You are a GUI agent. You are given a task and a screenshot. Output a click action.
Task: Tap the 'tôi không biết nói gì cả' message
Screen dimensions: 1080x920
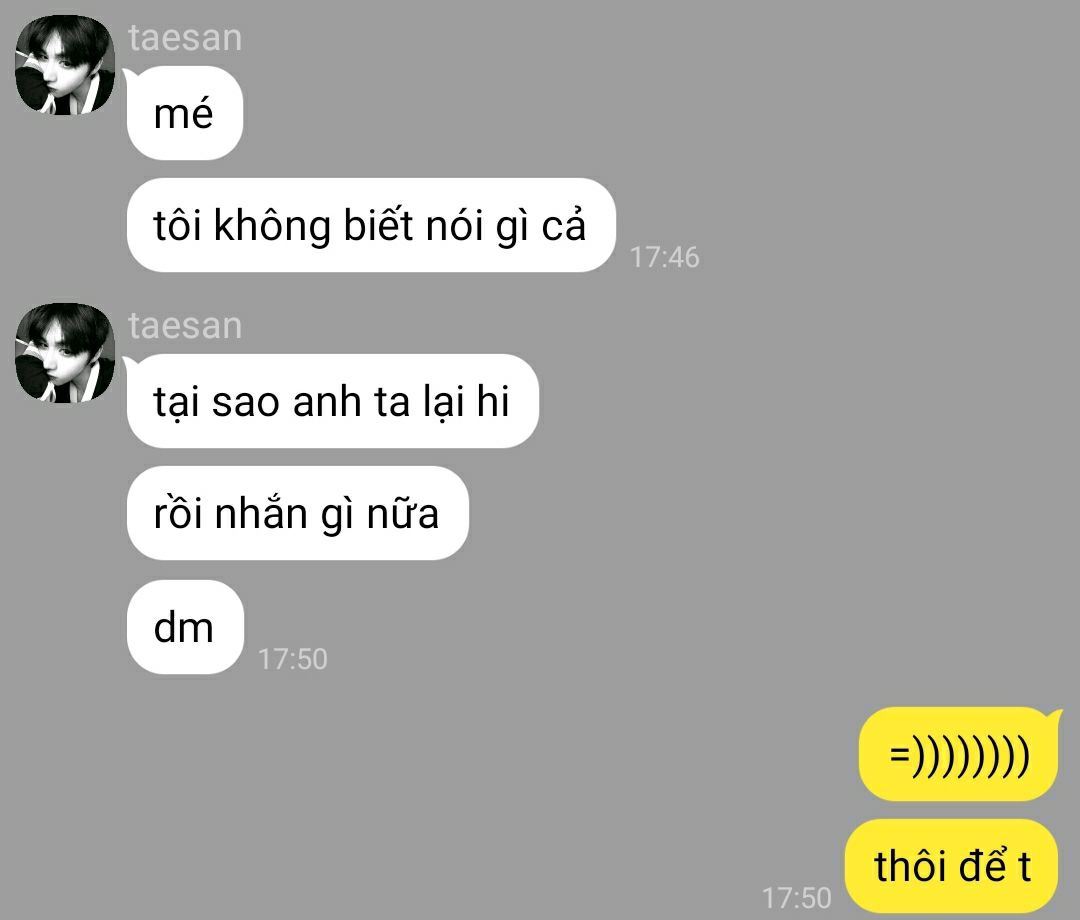[x=371, y=225]
